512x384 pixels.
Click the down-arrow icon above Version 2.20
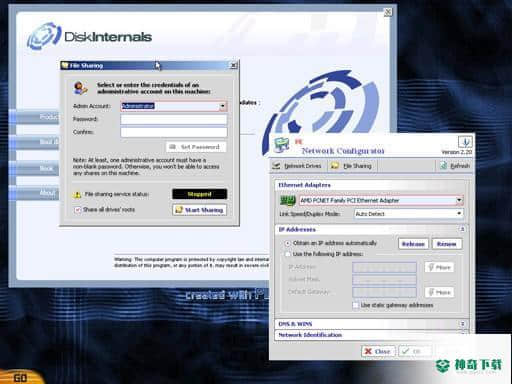coord(465,142)
